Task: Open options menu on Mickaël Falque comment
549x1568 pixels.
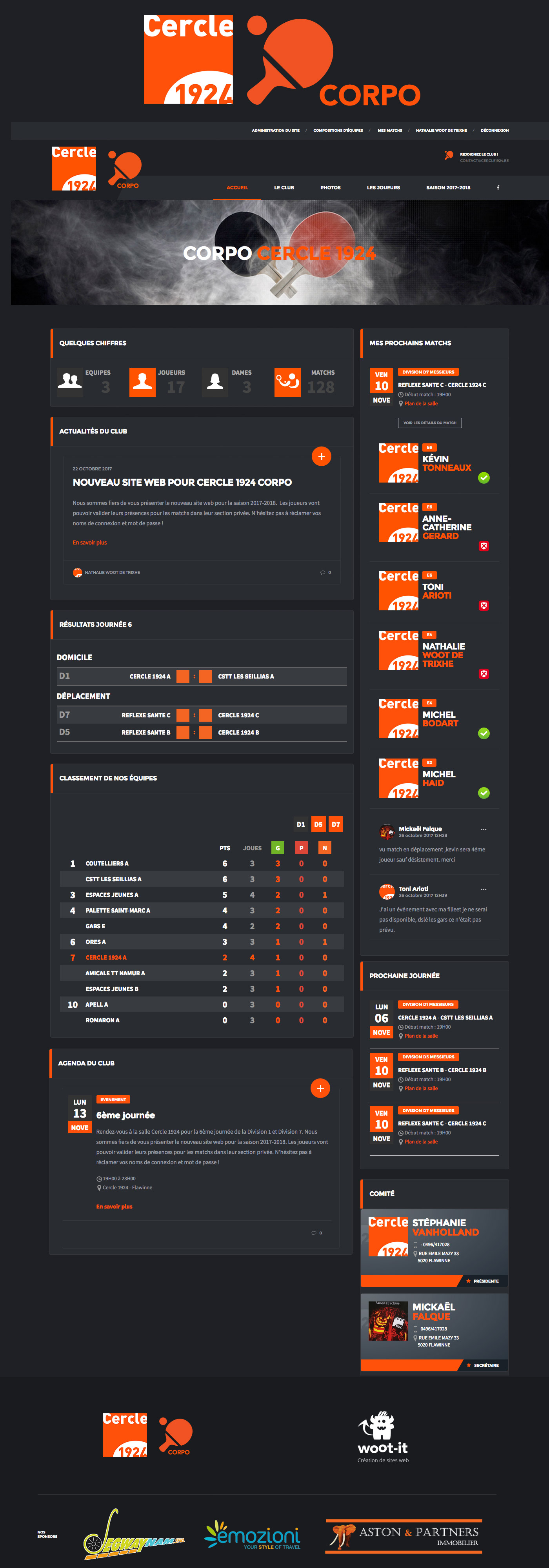Action: tap(484, 829)
